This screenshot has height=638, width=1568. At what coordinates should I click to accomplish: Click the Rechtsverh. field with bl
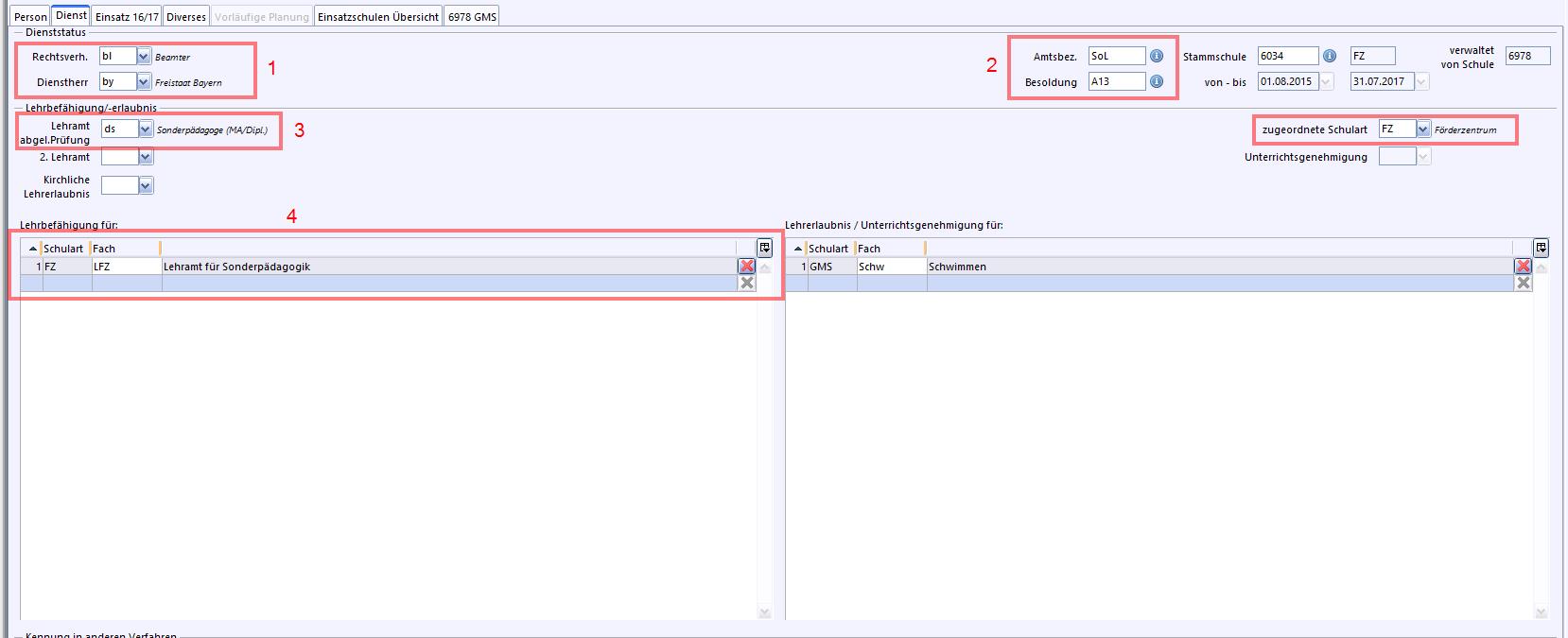click(x=118, y=57)
